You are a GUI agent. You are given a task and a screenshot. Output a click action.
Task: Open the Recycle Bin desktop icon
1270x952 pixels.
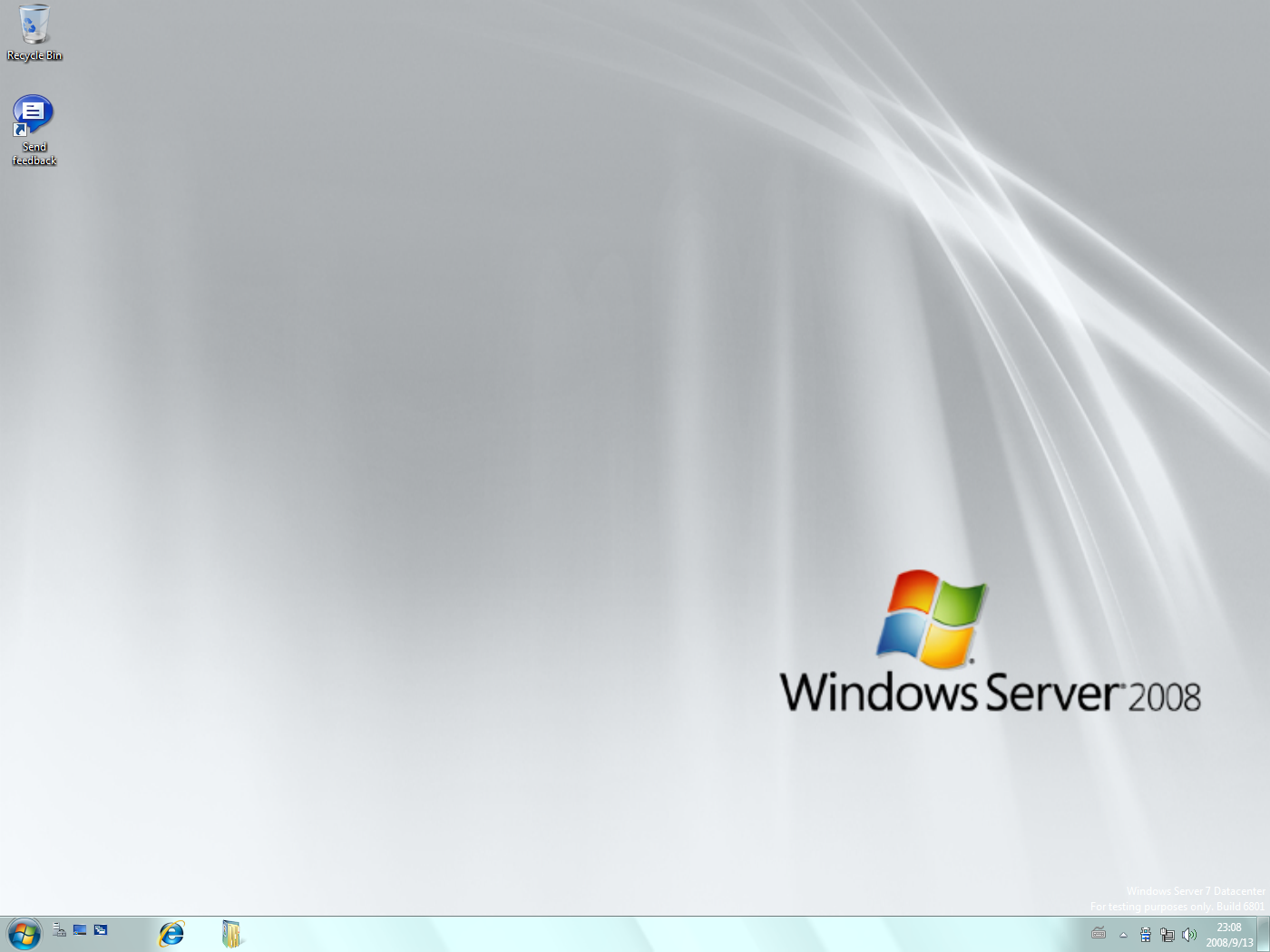tap(34, 33)
